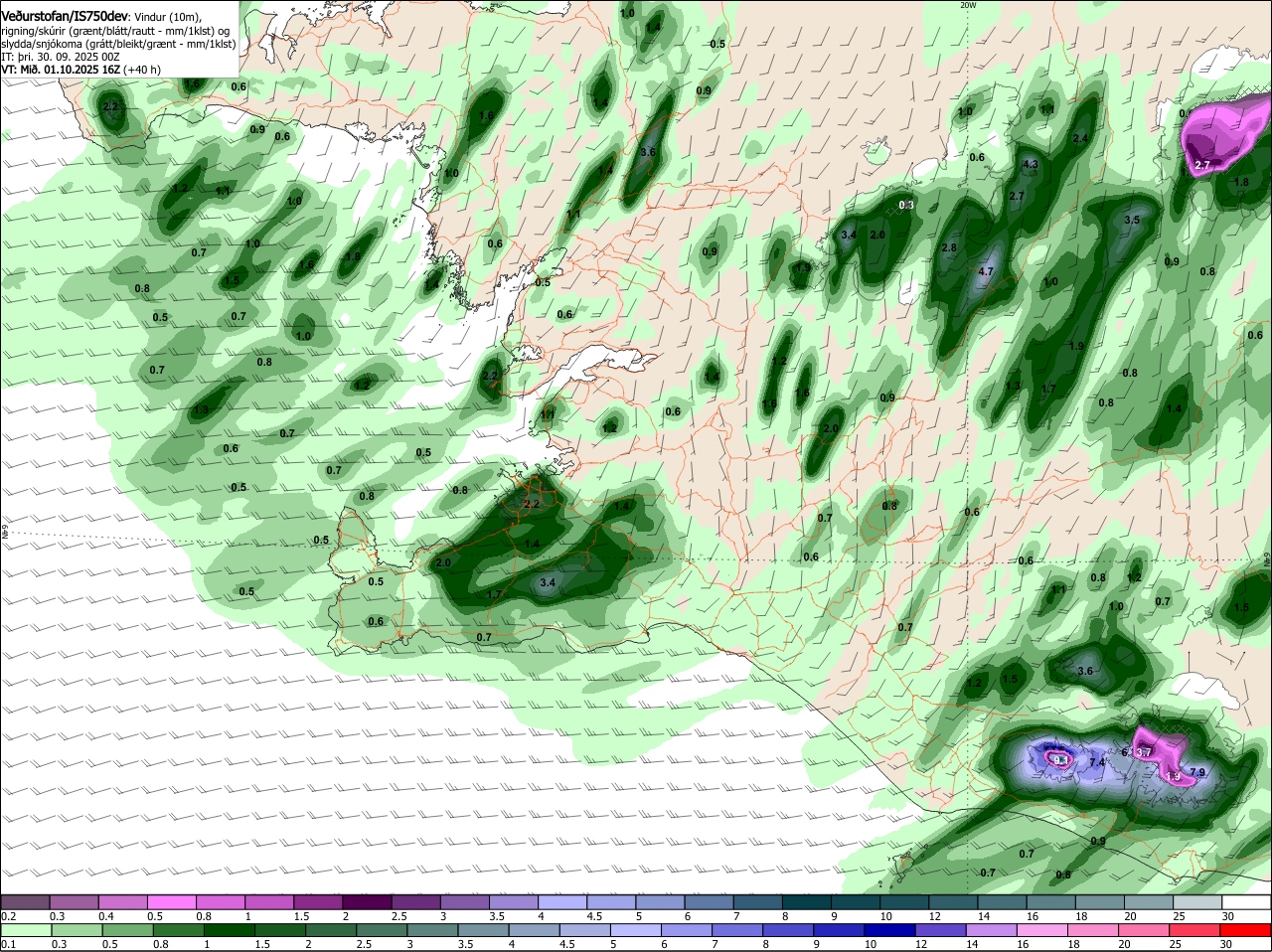Click the 'rigning/skúrir' legend description line
This screenshot has height=952, width=1272.
tap(116, 31)
